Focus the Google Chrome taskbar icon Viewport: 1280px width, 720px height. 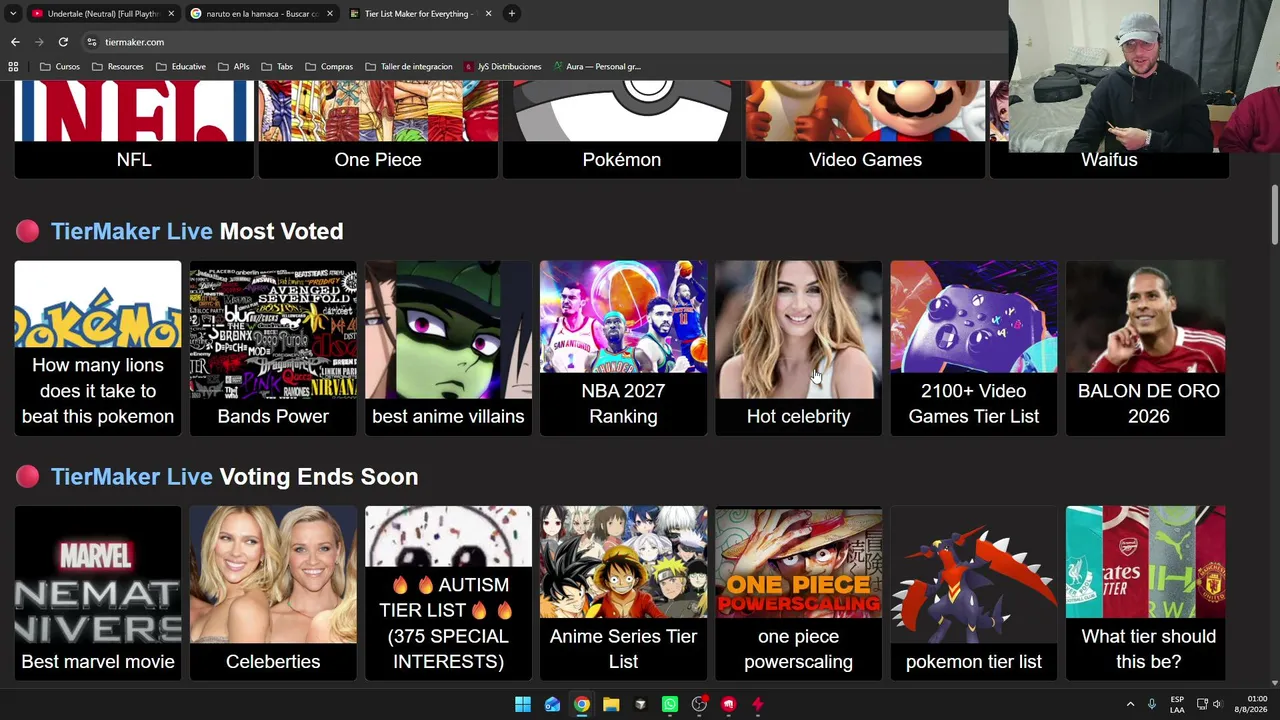[581, 704]
